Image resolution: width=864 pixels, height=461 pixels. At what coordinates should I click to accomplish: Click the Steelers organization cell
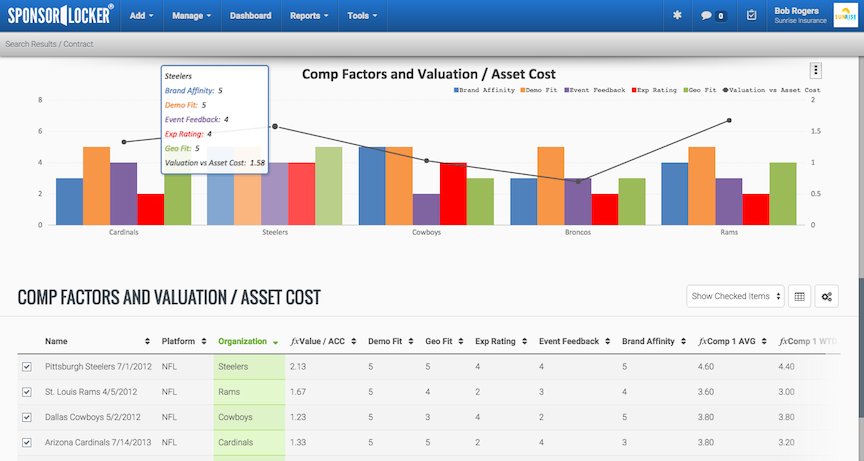249,366
